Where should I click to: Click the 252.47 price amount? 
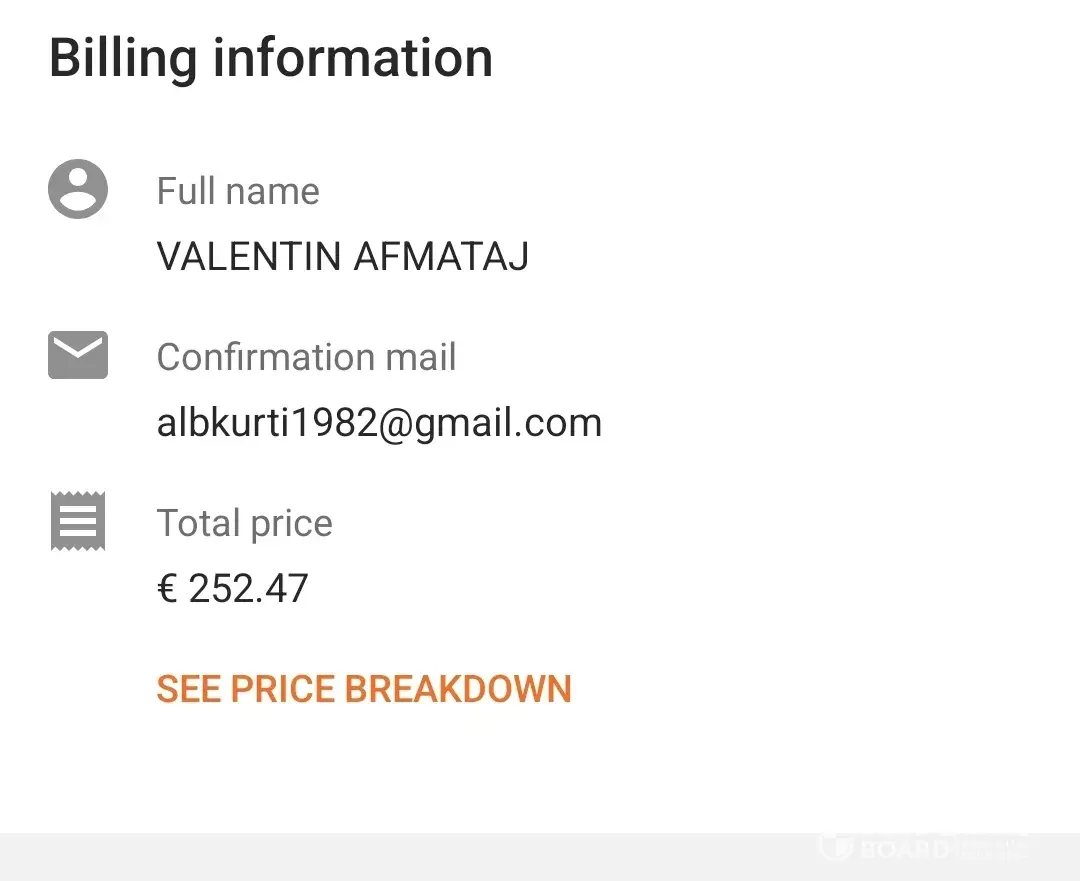pyautogui.click(x=249, y=589)
